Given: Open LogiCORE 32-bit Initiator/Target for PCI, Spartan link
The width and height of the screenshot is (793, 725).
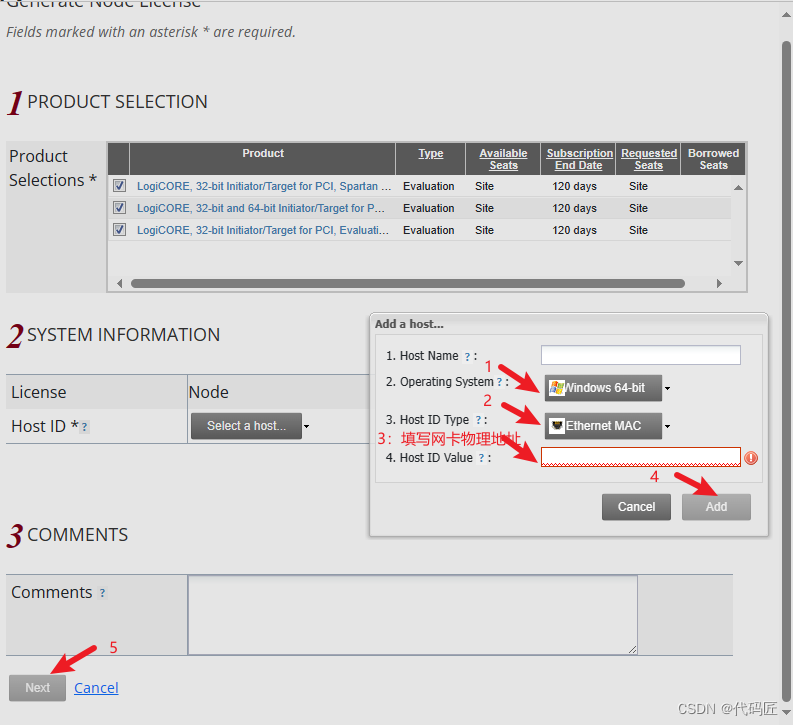Looking at the screenshot, I should coord(264,186).
